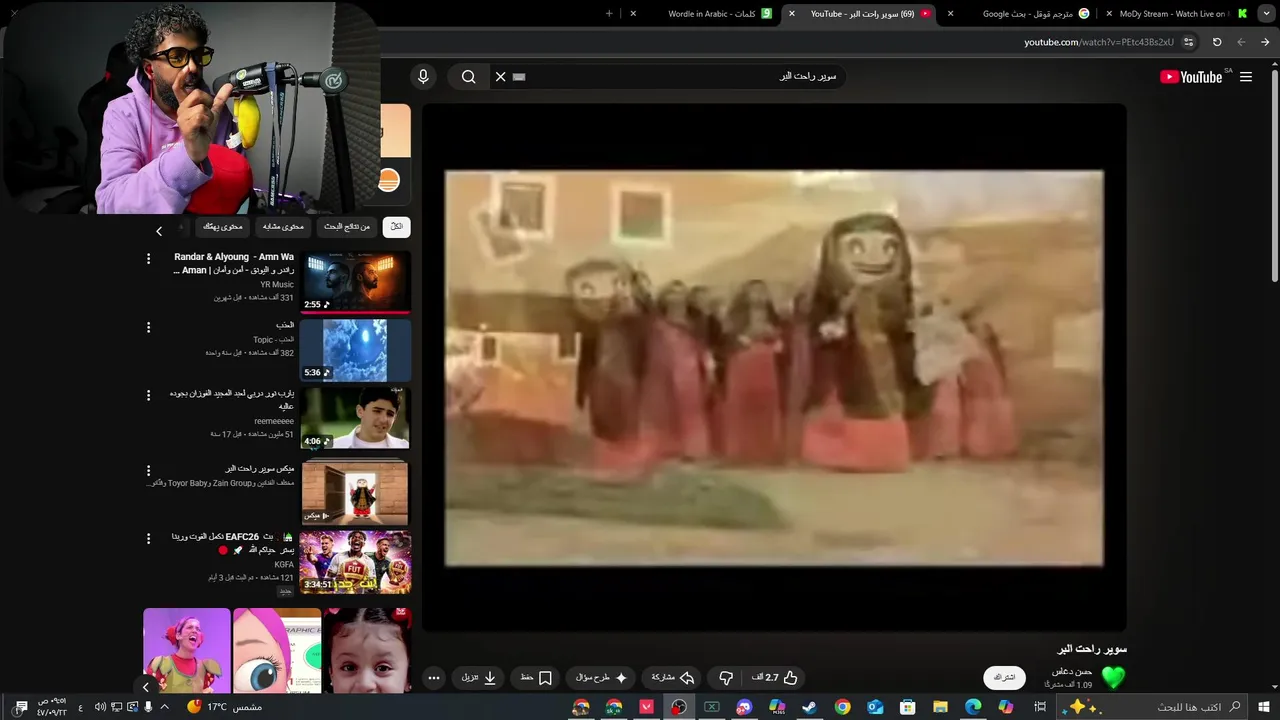
Task: Click the video player to pause
Action: [x=774, y=368]
